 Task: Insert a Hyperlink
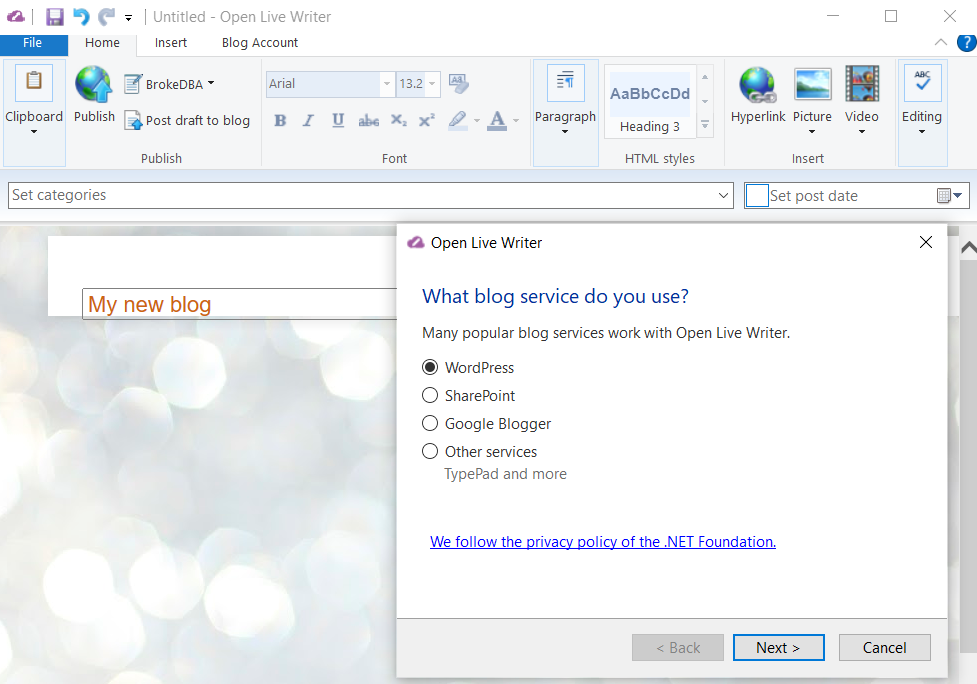[x=758, y=95]
